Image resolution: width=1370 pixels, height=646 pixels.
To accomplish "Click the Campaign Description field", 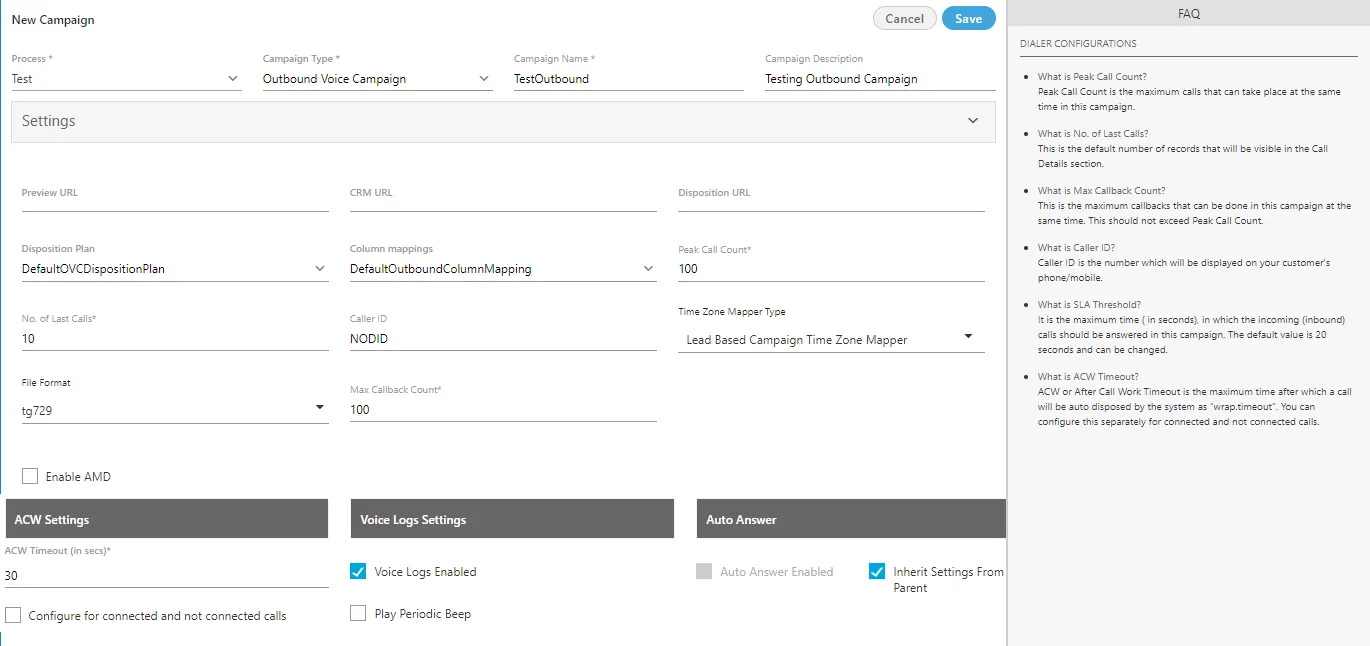I will pos(880,79).
